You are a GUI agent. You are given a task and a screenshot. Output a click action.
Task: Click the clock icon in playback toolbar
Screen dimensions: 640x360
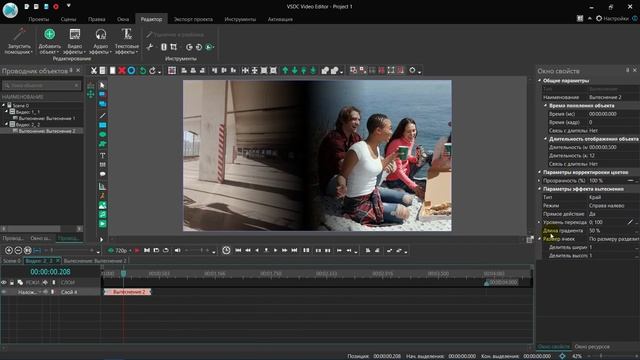coord(226,250)
